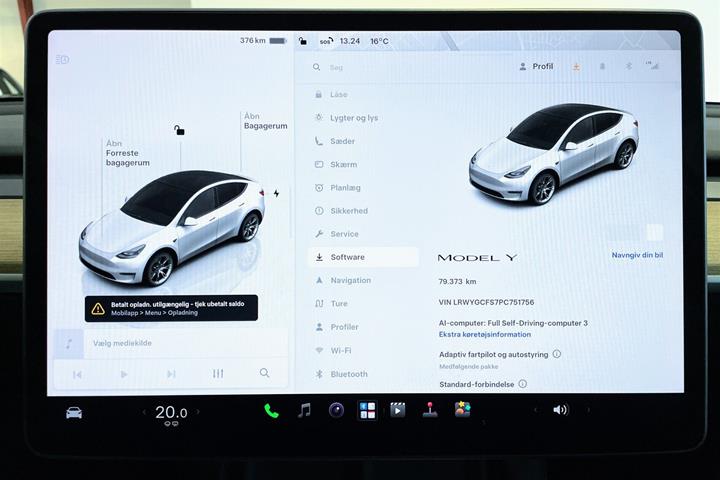The image size is (720, 480).
Task: Skip to next media track
Action: pos(171,374)
